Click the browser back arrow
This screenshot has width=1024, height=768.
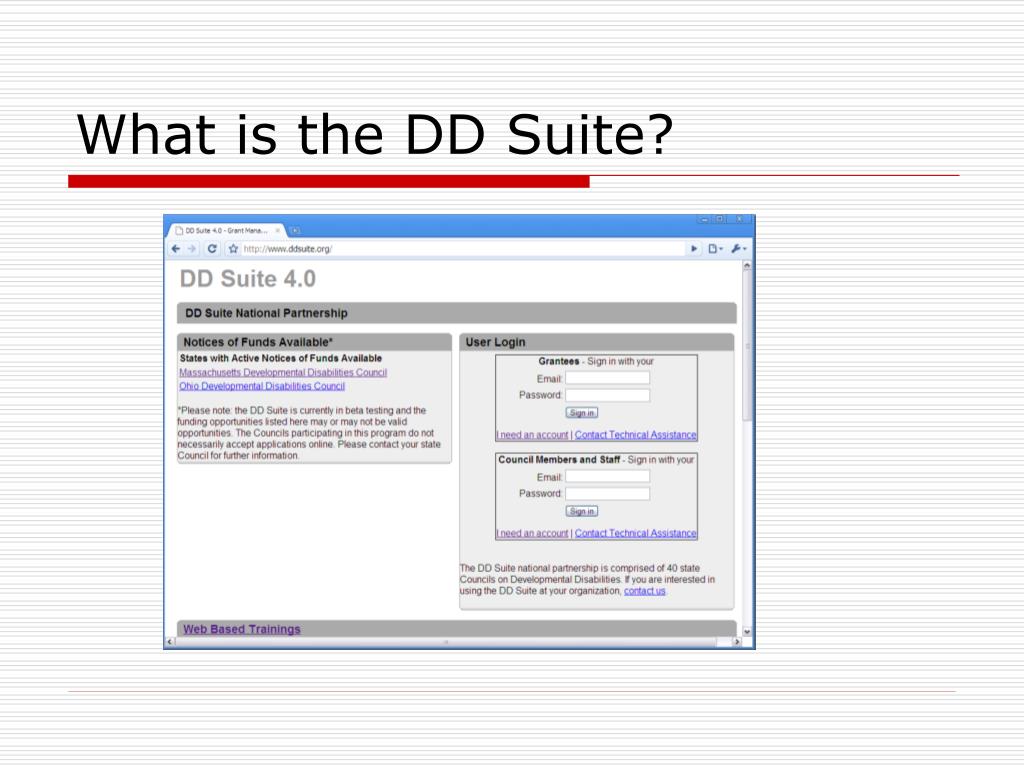[x=176, y=249]
